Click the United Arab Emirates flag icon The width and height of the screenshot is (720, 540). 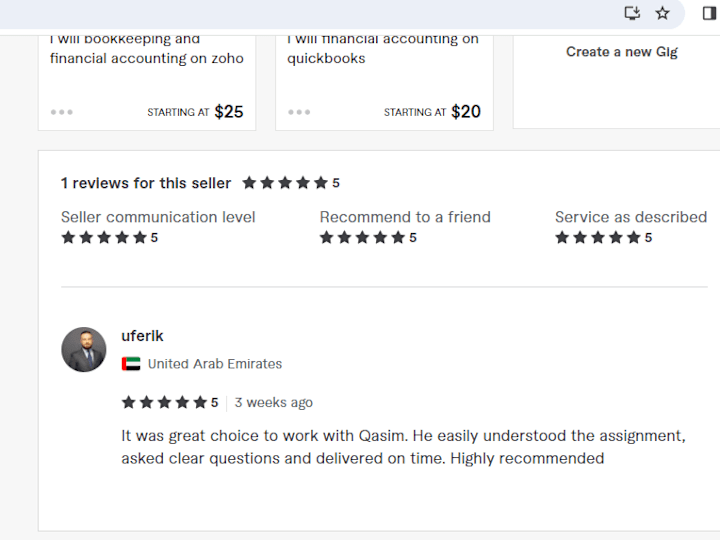coord(131,364)
